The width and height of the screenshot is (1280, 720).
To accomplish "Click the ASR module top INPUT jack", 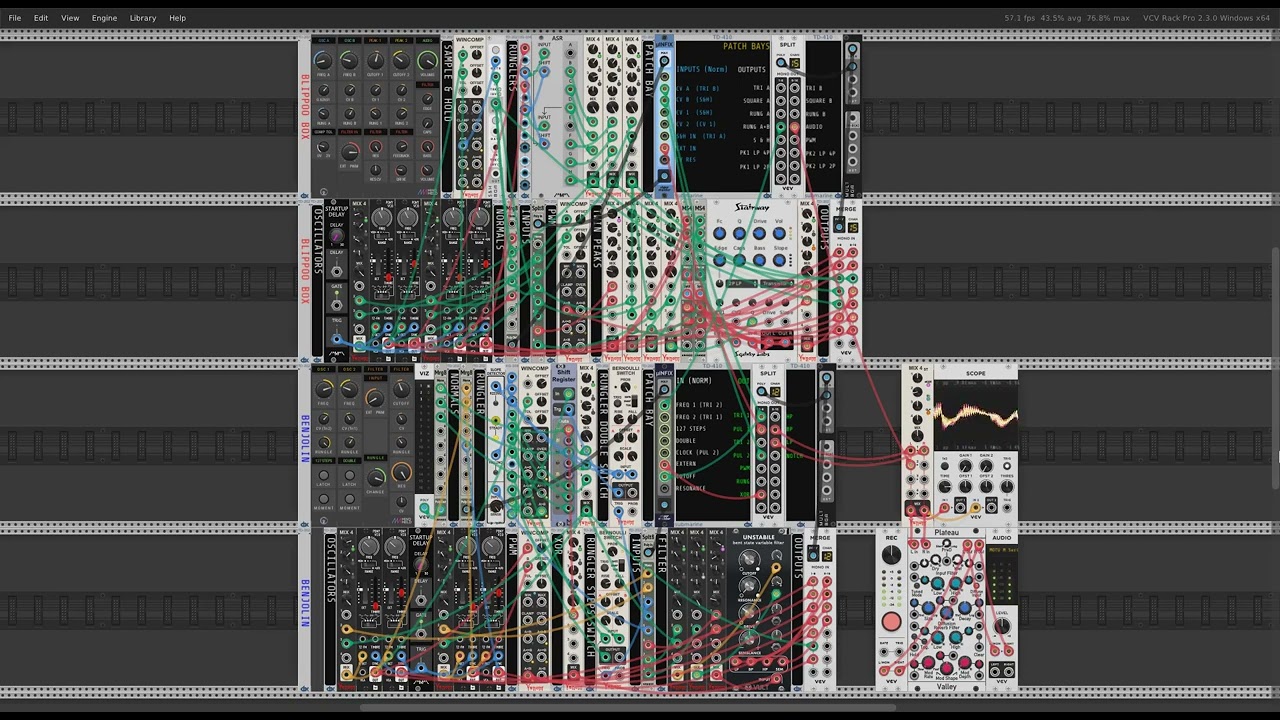I will [x=544, y=52].
